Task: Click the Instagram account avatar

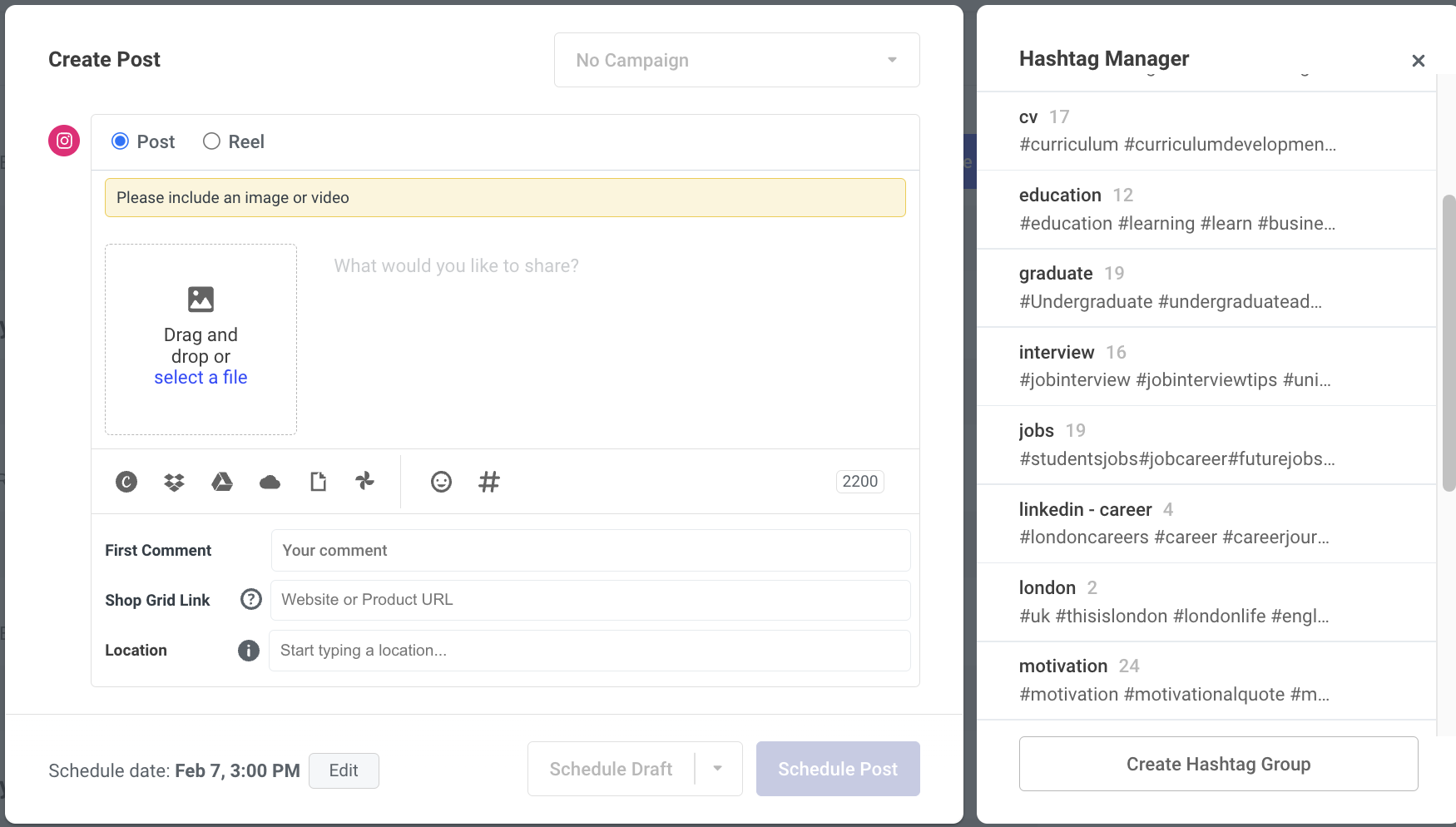Action: click(64, 141)
